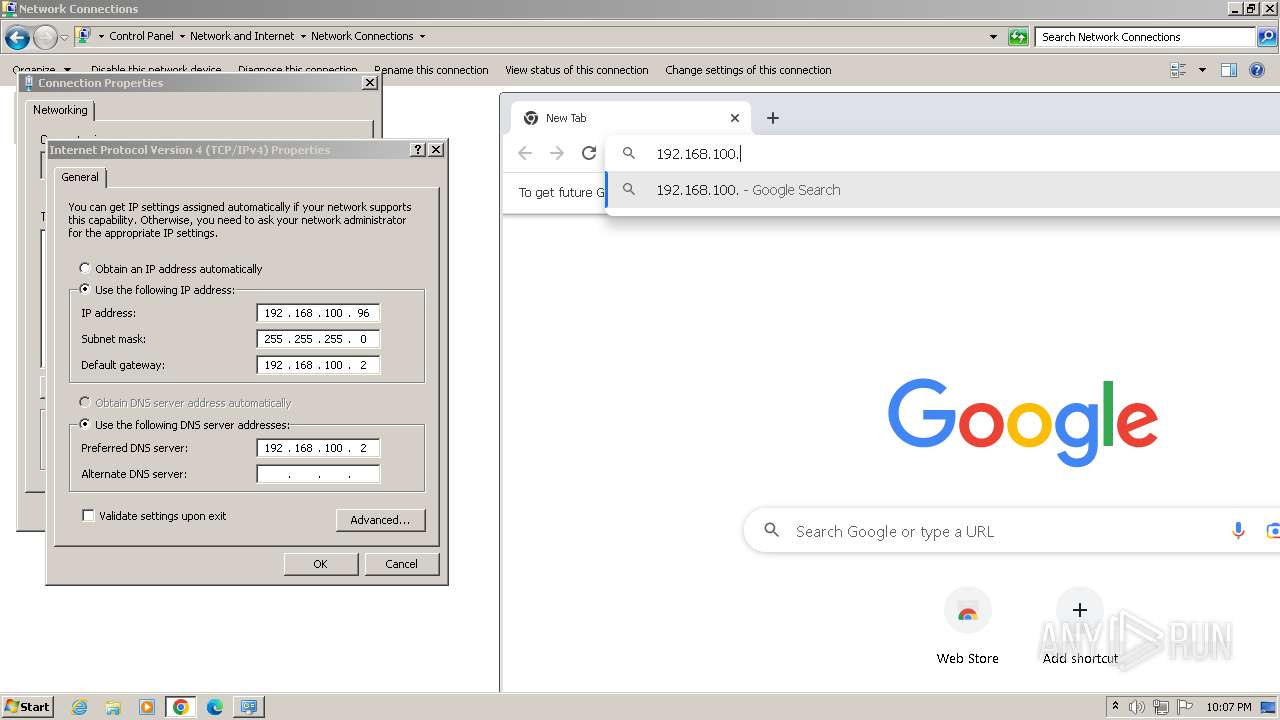1280x720 pixels.
Task: Click the Search Google or type a URL box
Action: (1010, 531)
